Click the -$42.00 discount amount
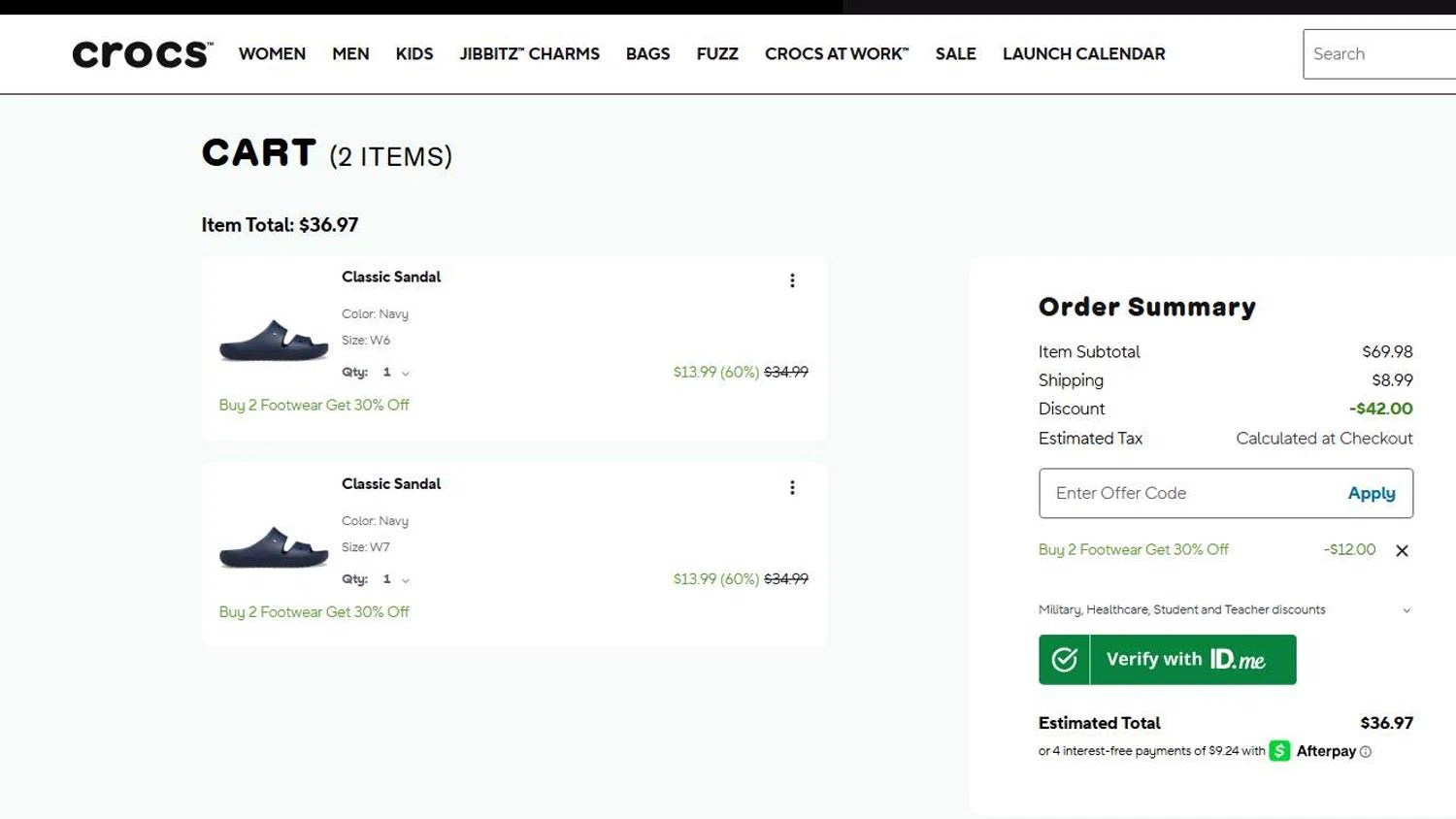 pos(1381,409)
